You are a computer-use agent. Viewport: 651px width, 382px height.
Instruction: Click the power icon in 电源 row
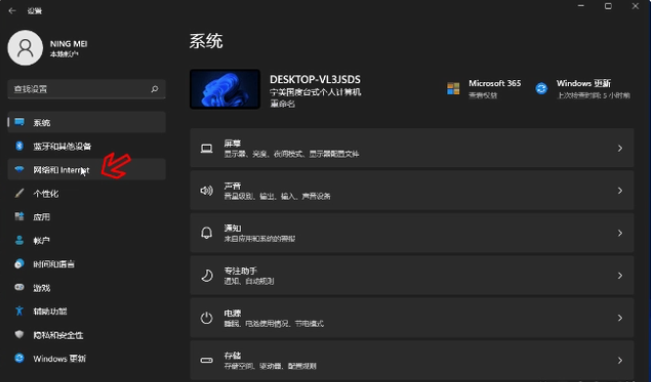(x=206, y=318)
